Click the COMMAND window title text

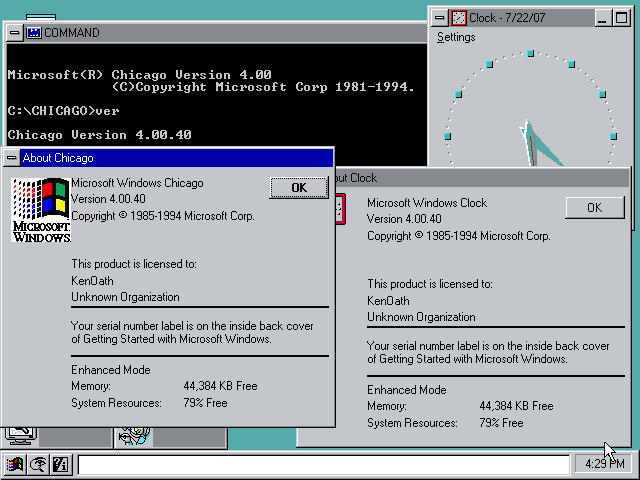tap(71, 33)
